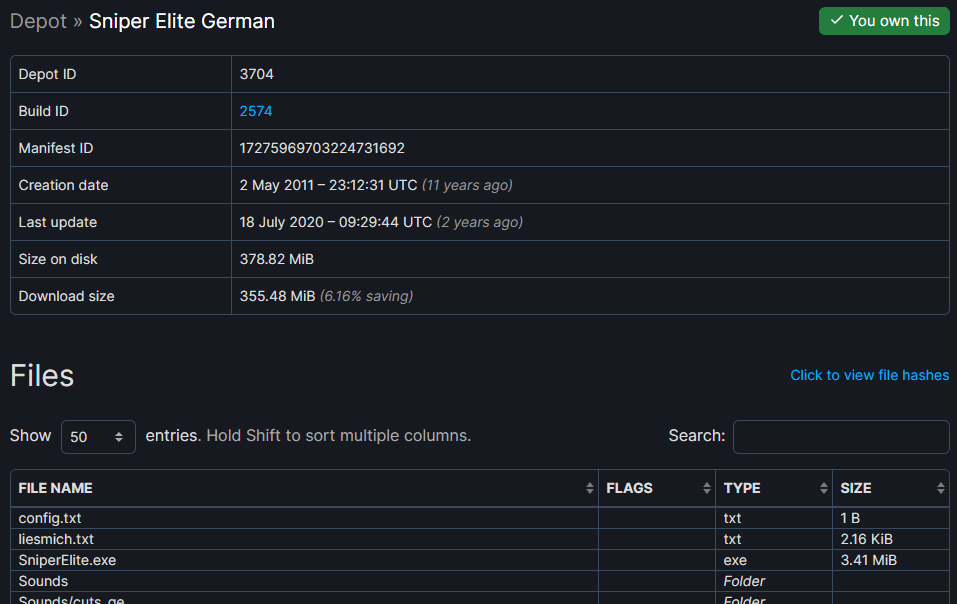This screenshot has width=957, height=604.
Task: Focus the Search input field
Action: coord(841,437)
